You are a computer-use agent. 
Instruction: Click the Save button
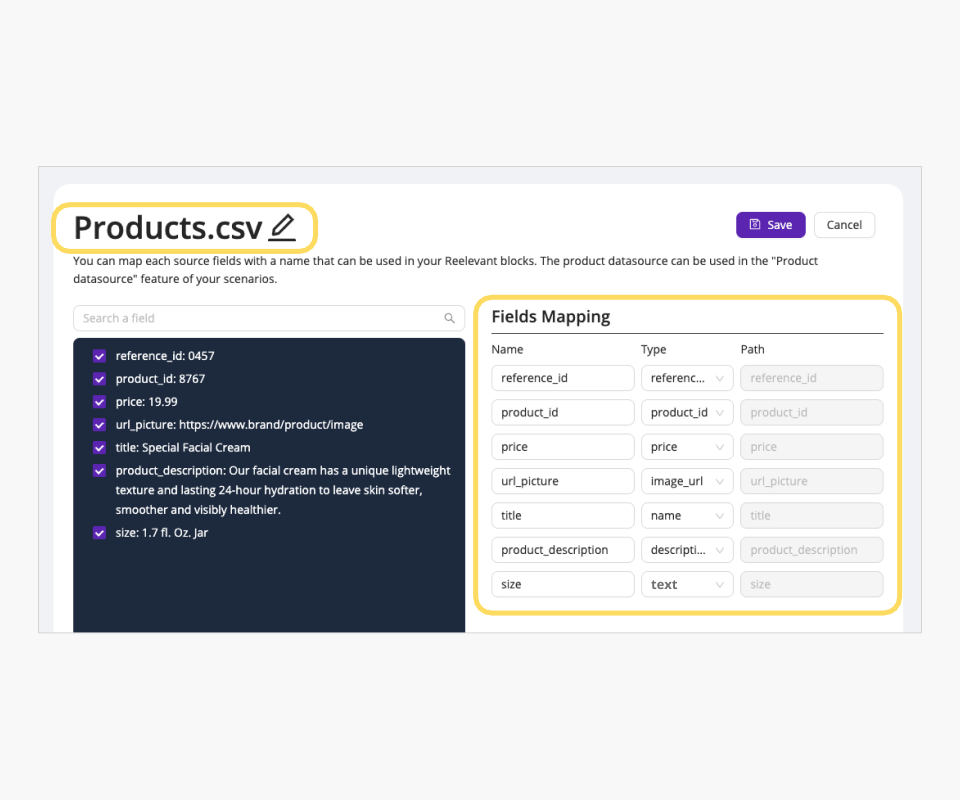pyautogui.click(x=770, y=225)
